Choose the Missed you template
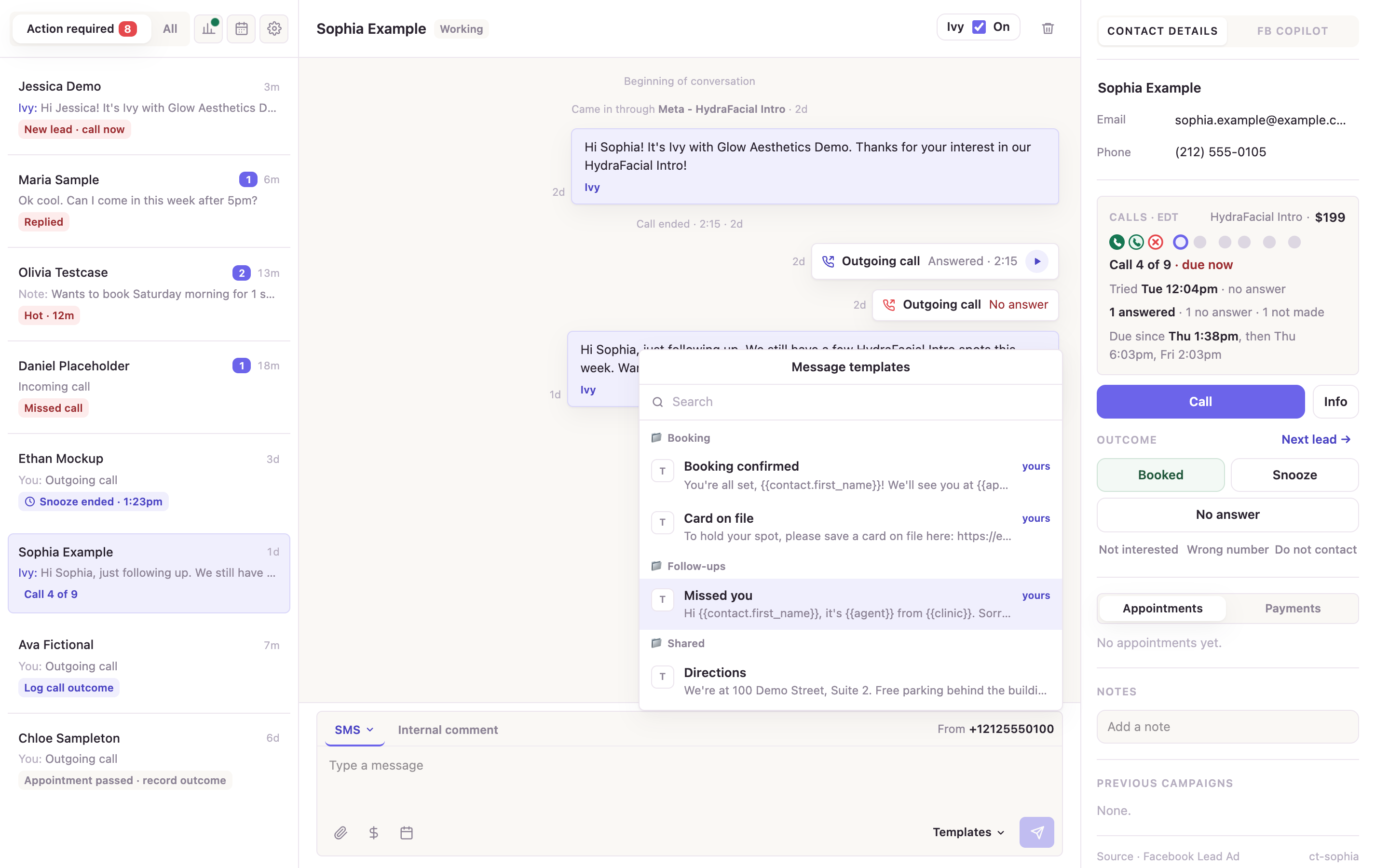This screenshot has height=868, width=1389. tap(850, 604)
